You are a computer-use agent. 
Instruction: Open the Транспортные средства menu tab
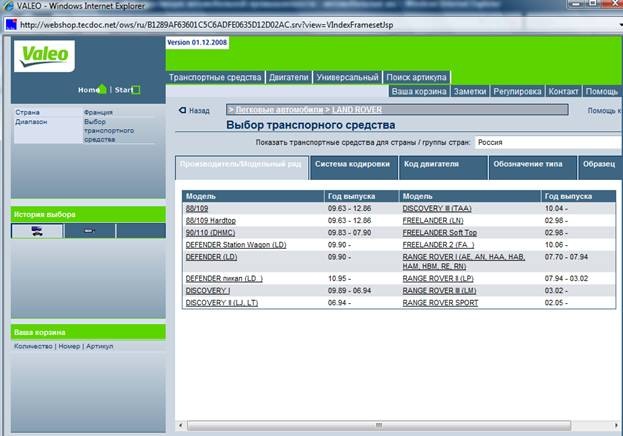tap(215, 77)
